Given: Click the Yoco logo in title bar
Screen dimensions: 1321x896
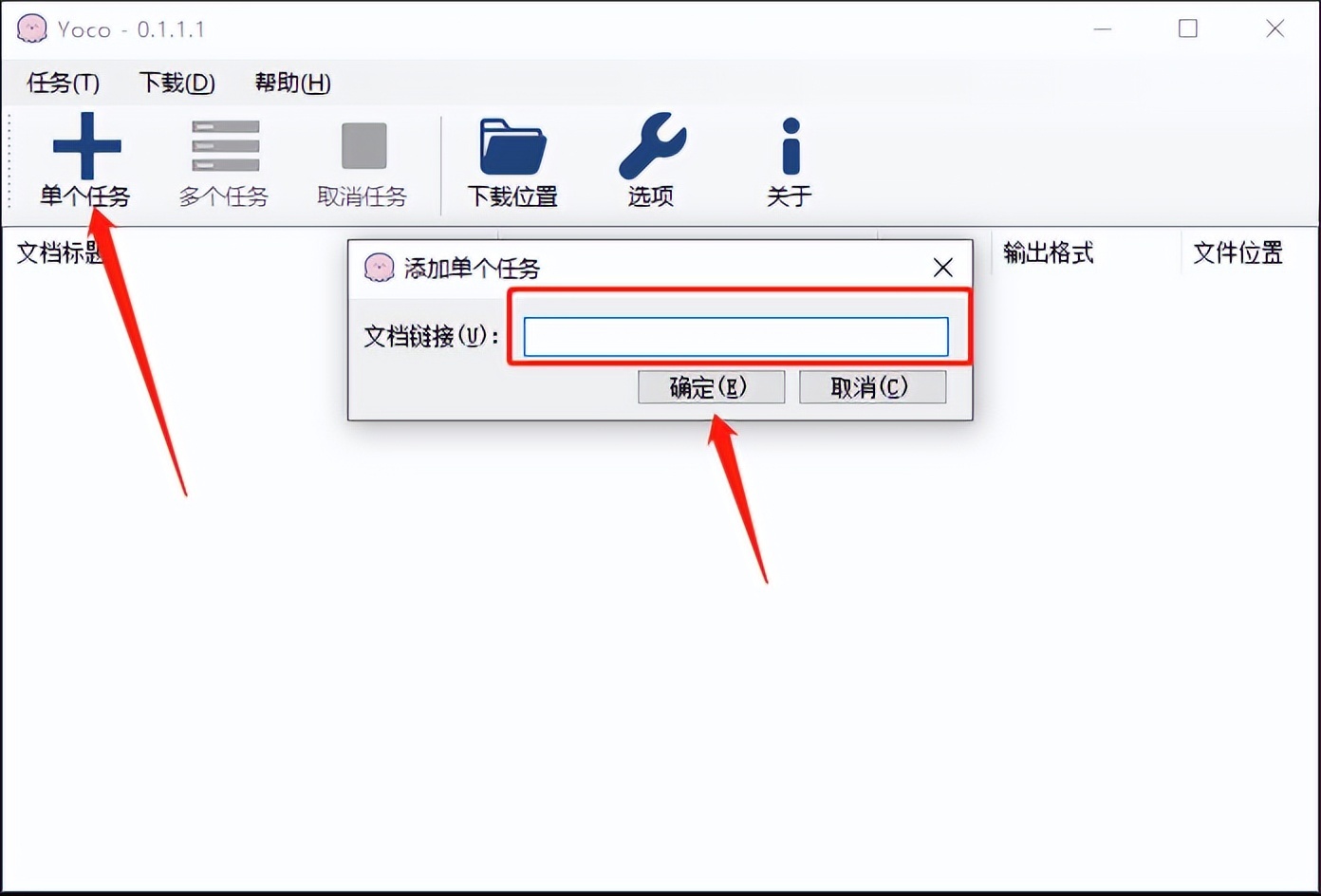Looking at the screenshot, I should click(x=31, y=28).
